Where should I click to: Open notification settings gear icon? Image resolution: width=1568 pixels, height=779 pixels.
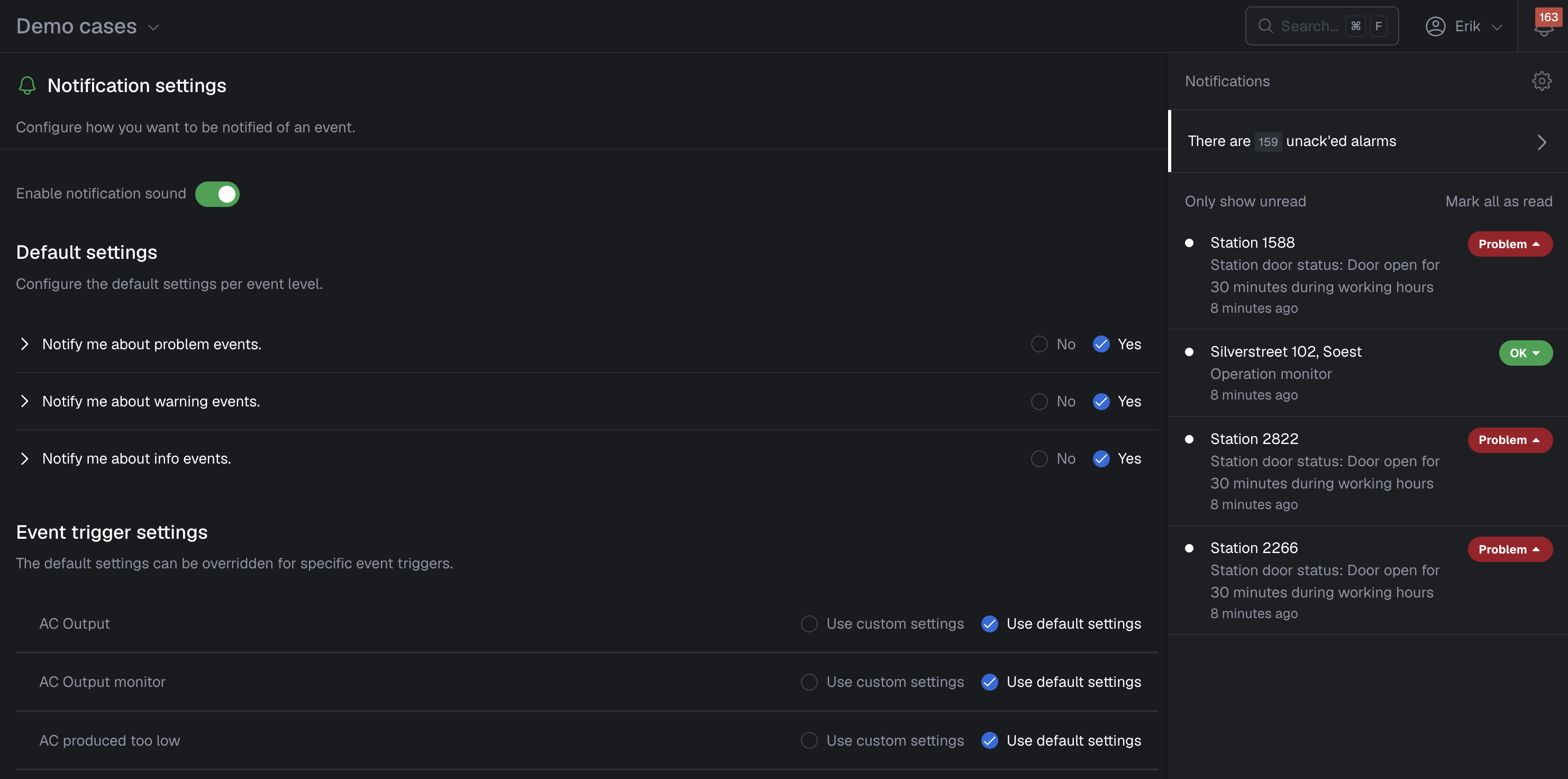[x=1541, y=81]
